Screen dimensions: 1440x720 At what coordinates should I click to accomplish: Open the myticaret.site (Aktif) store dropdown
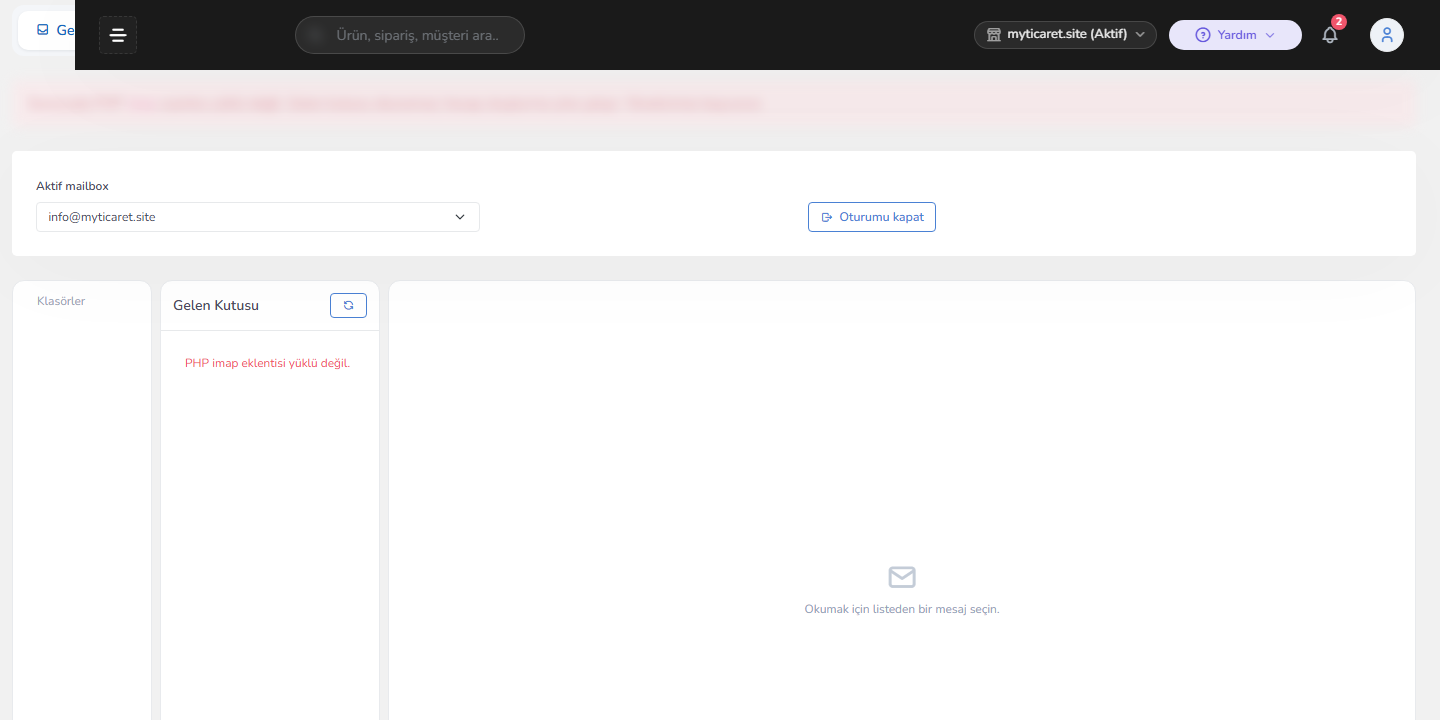(x=1065, y=35)
